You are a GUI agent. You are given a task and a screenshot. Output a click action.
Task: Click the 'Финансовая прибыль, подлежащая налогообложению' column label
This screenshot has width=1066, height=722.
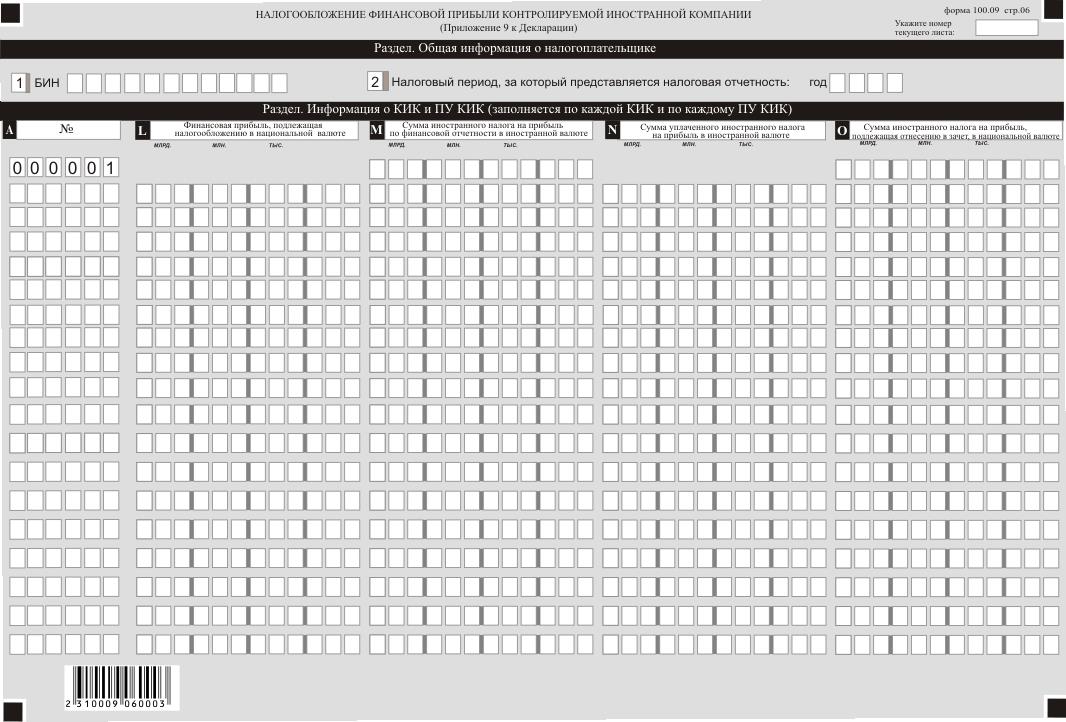click(253, 130)
